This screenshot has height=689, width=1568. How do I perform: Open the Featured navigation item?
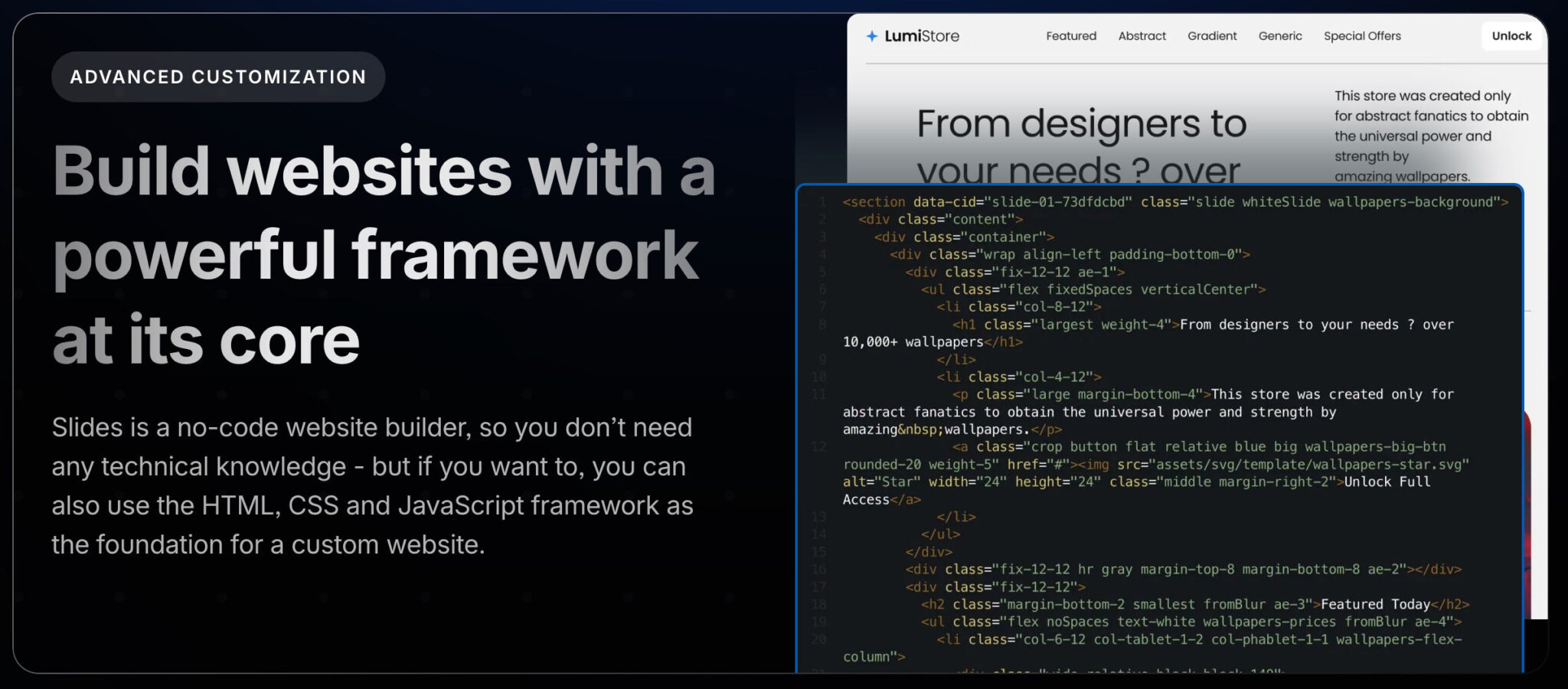tap(1070, 36)
